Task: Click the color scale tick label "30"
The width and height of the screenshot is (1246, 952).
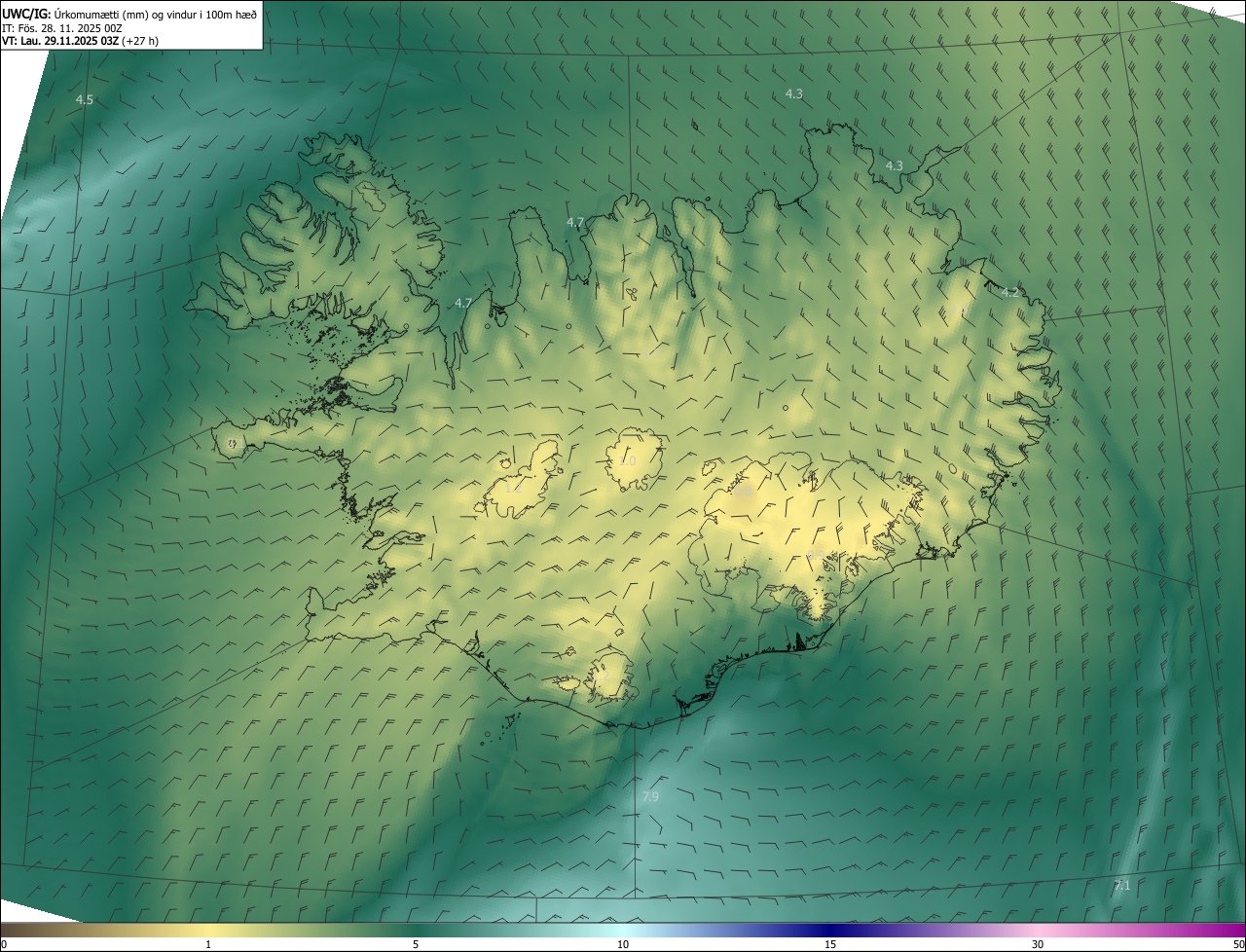Action: [x=1038, y=944]
